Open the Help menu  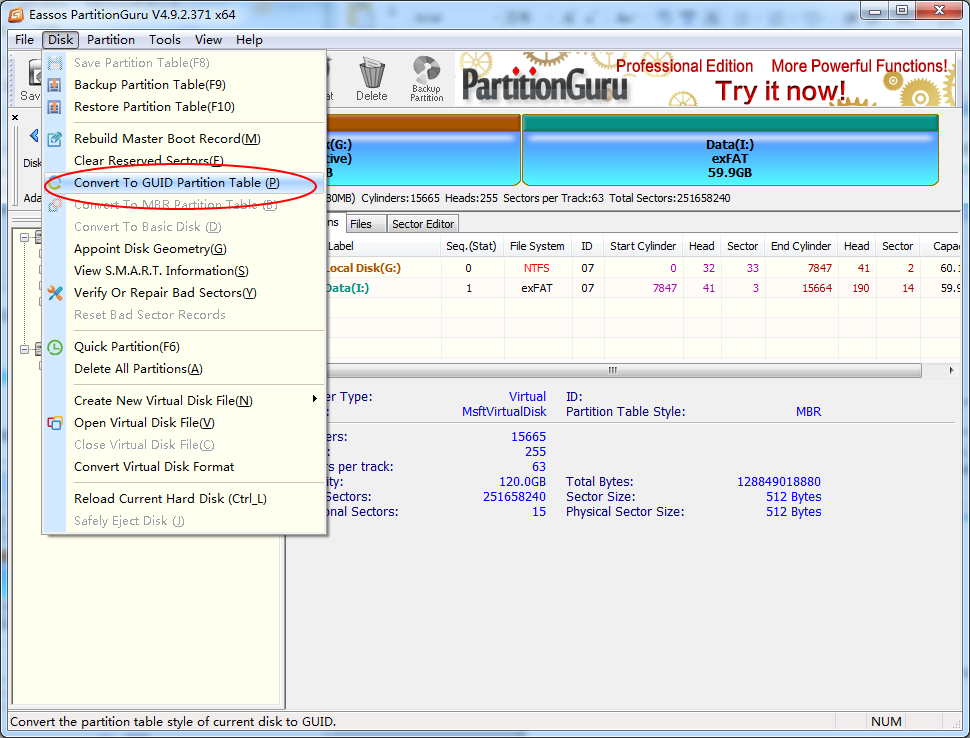click(x=249, y=40)
